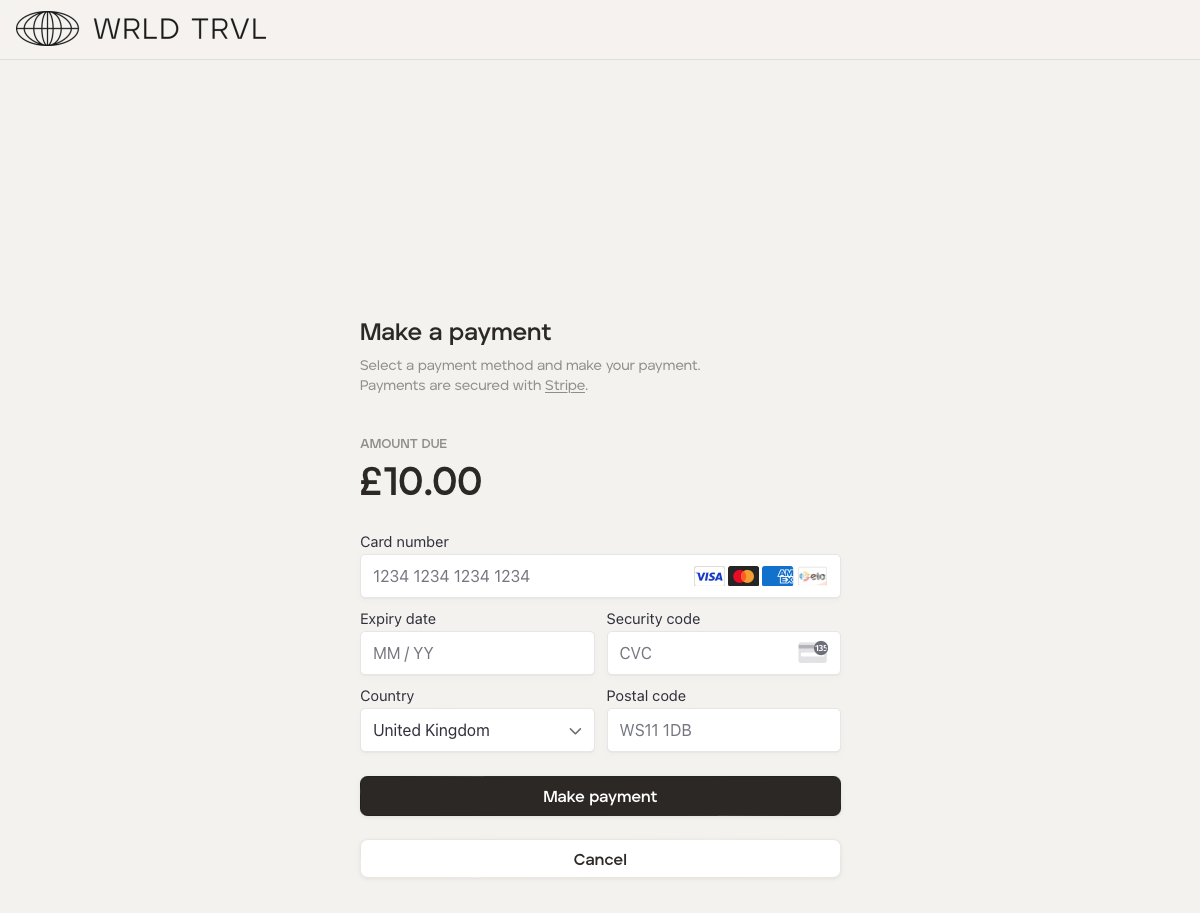1200x913 pixels.
Task: Click the Card number field label
Action: 404,542
